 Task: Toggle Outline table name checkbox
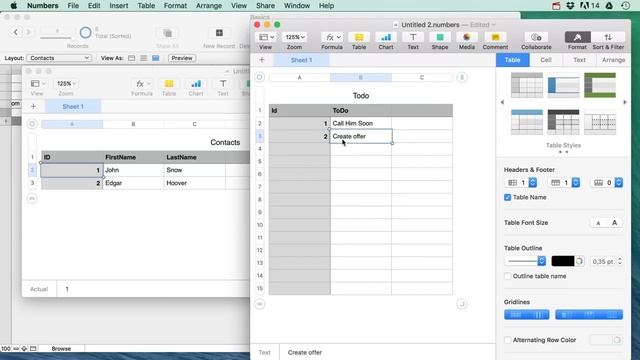click(507, 276)
